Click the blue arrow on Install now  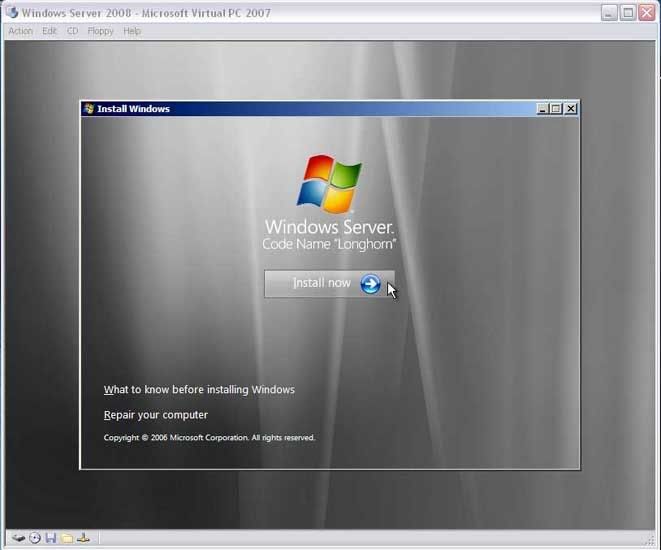pos(370,284)
